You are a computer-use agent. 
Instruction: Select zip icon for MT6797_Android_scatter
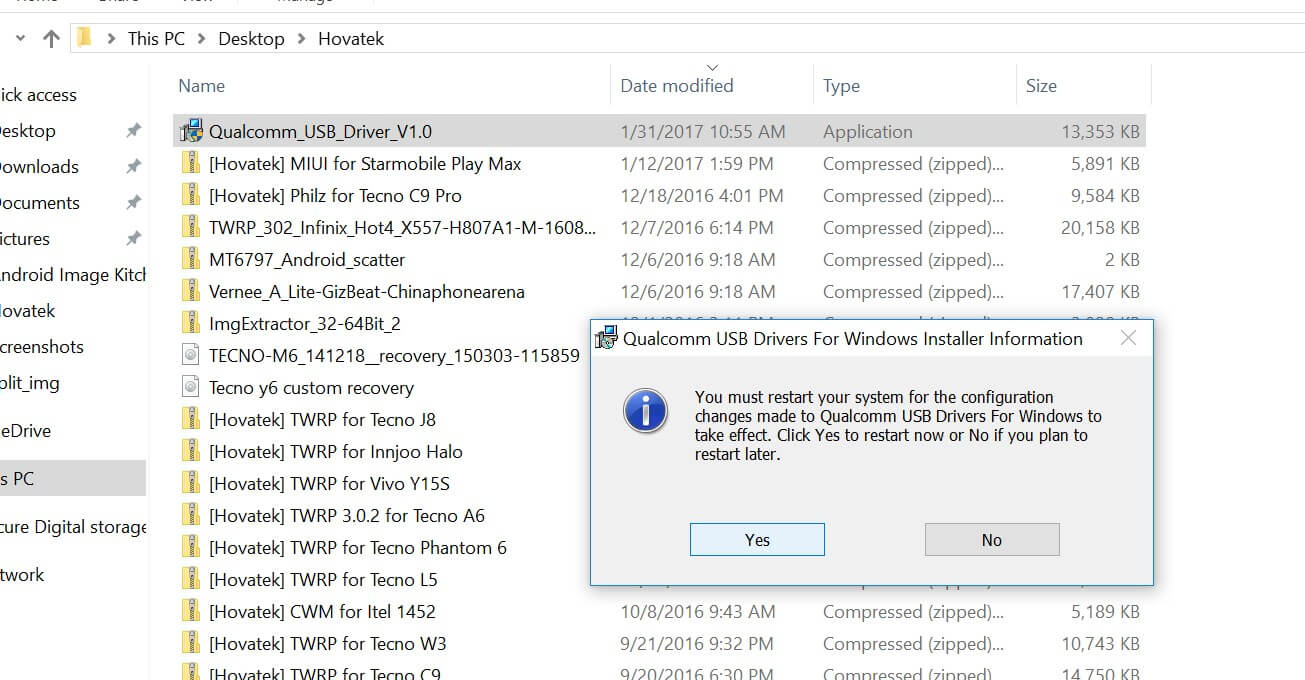coord(191,259)
